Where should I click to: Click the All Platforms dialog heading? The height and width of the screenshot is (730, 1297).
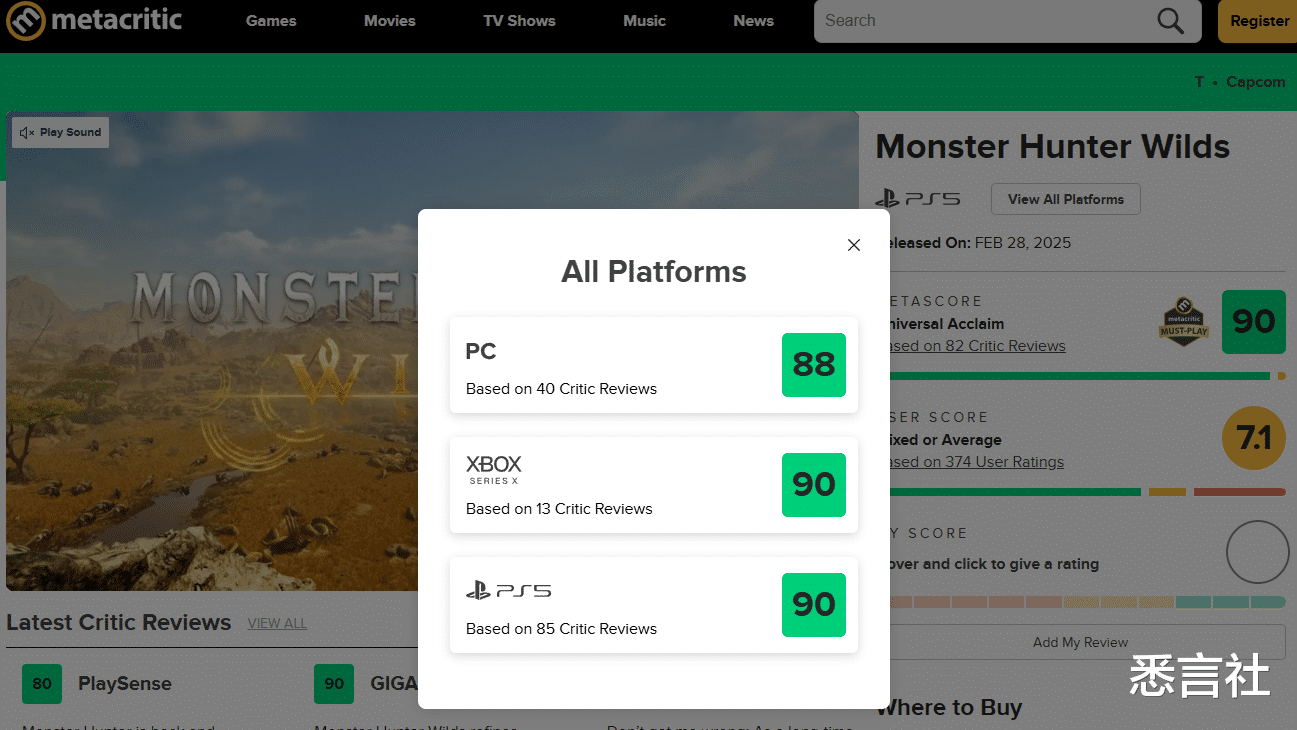pos(654,272)
